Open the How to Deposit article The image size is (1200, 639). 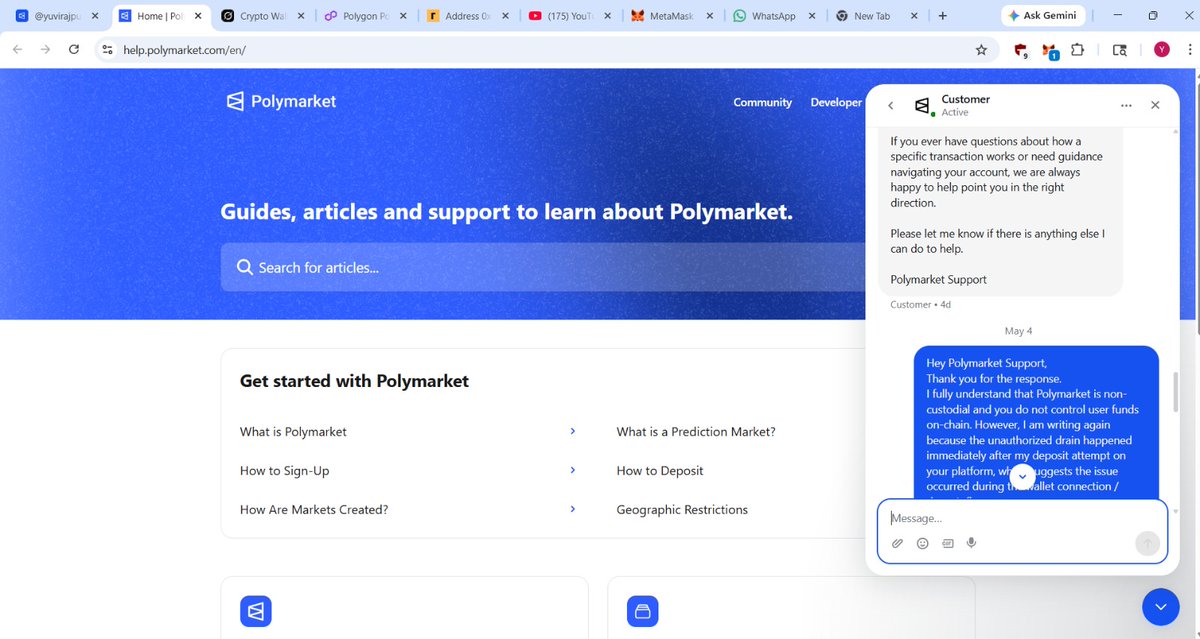click(660, 471)
